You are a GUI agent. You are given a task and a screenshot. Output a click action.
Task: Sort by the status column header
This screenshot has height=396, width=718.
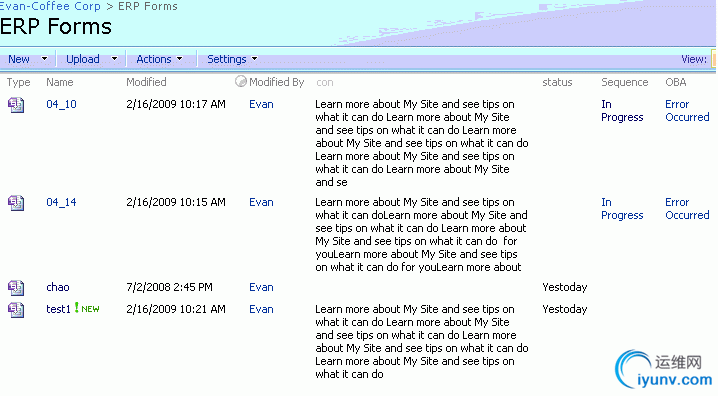click(x=557, y=82)
